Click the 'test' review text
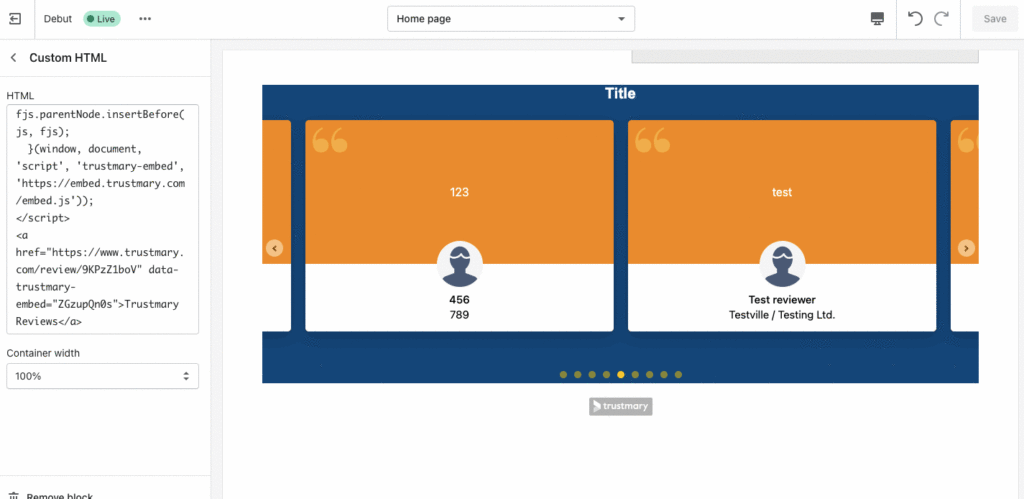Image resolution: width=1024 pixels, height=499 pixels. [x=782, y=193]
